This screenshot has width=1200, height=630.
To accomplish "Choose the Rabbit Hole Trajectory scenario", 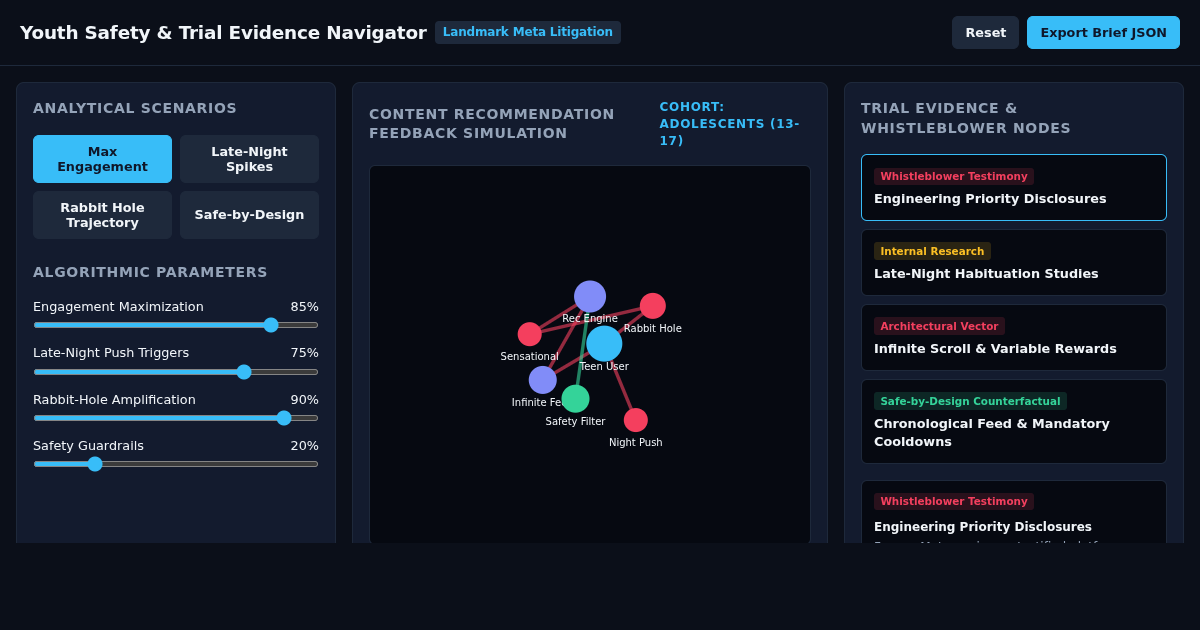I will pyautogui.click(x=102, y=215).
